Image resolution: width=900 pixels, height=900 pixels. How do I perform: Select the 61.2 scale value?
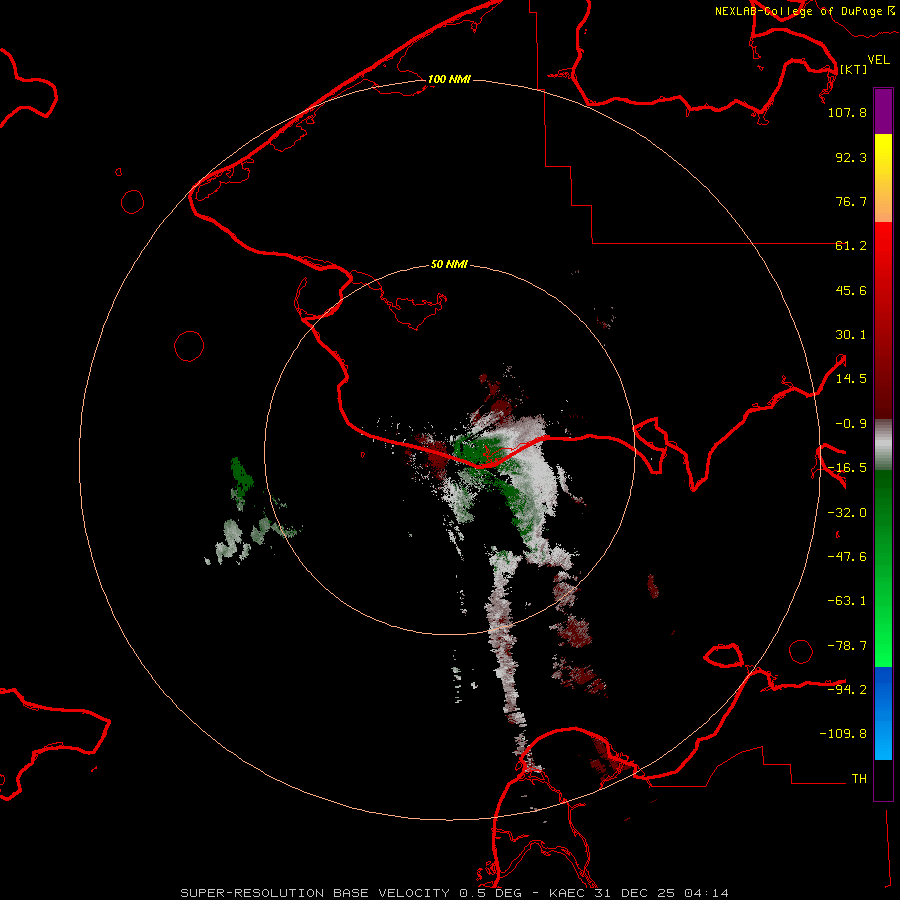[x=851, y=246]
